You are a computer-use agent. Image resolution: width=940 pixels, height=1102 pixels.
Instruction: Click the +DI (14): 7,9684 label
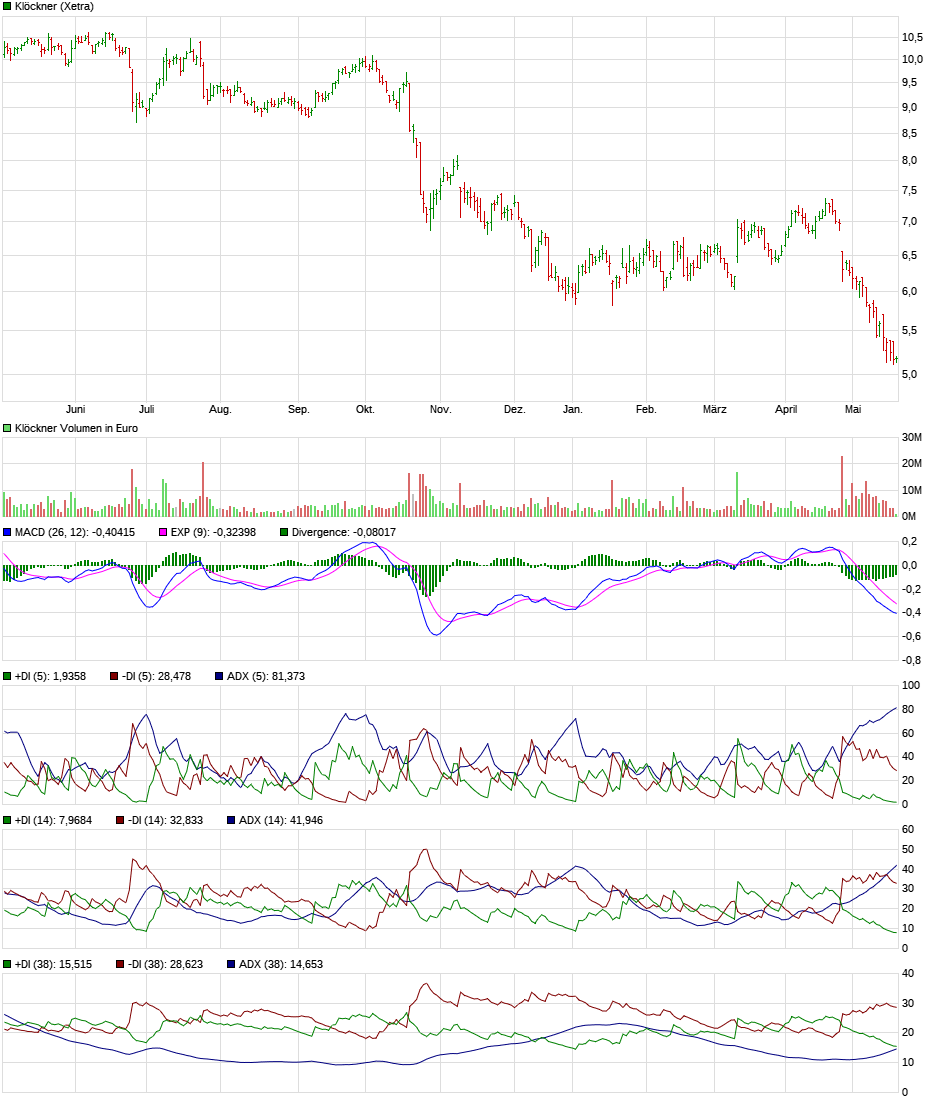pyautogui.click(x=53, y=820)
